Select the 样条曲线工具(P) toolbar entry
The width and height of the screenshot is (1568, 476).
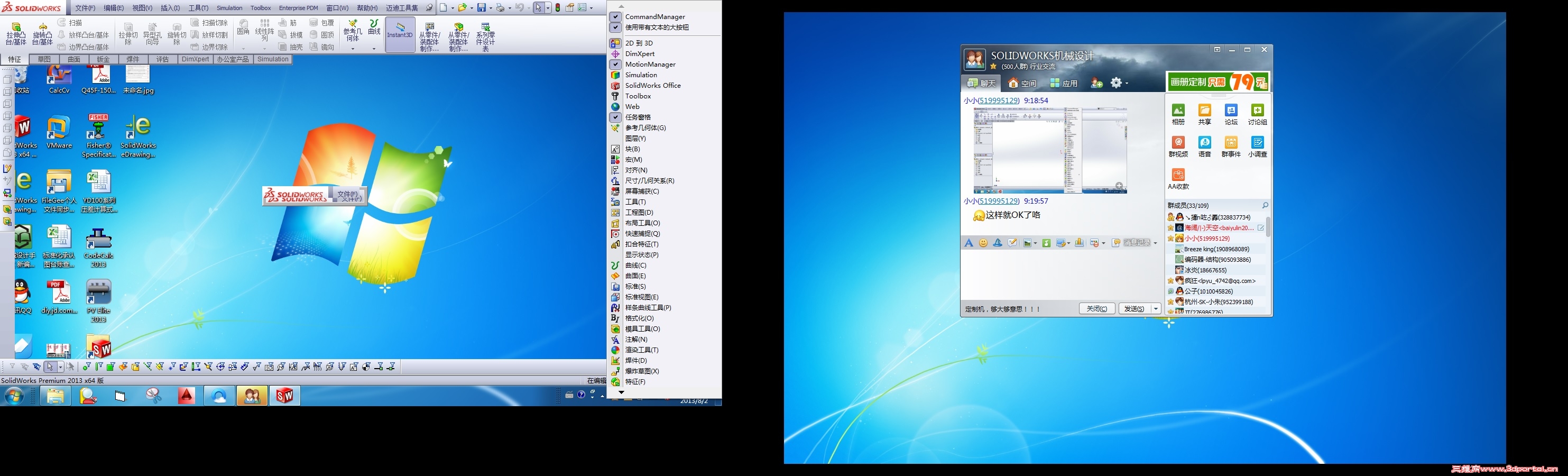[663, 308]
